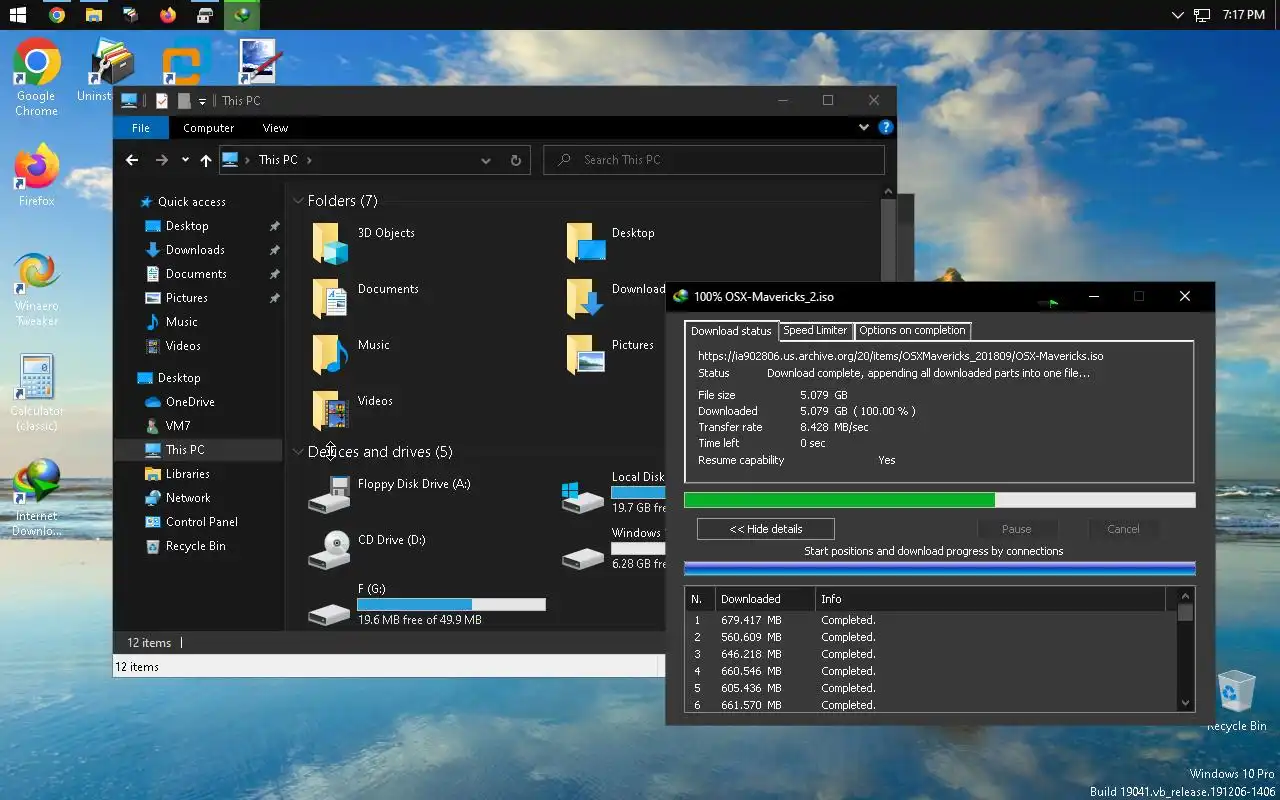Image resolution: width=1280 pixels, height=800 pixels.
Task: Open Calculator (classic) desktop shortcut
Action: [36, 392]
